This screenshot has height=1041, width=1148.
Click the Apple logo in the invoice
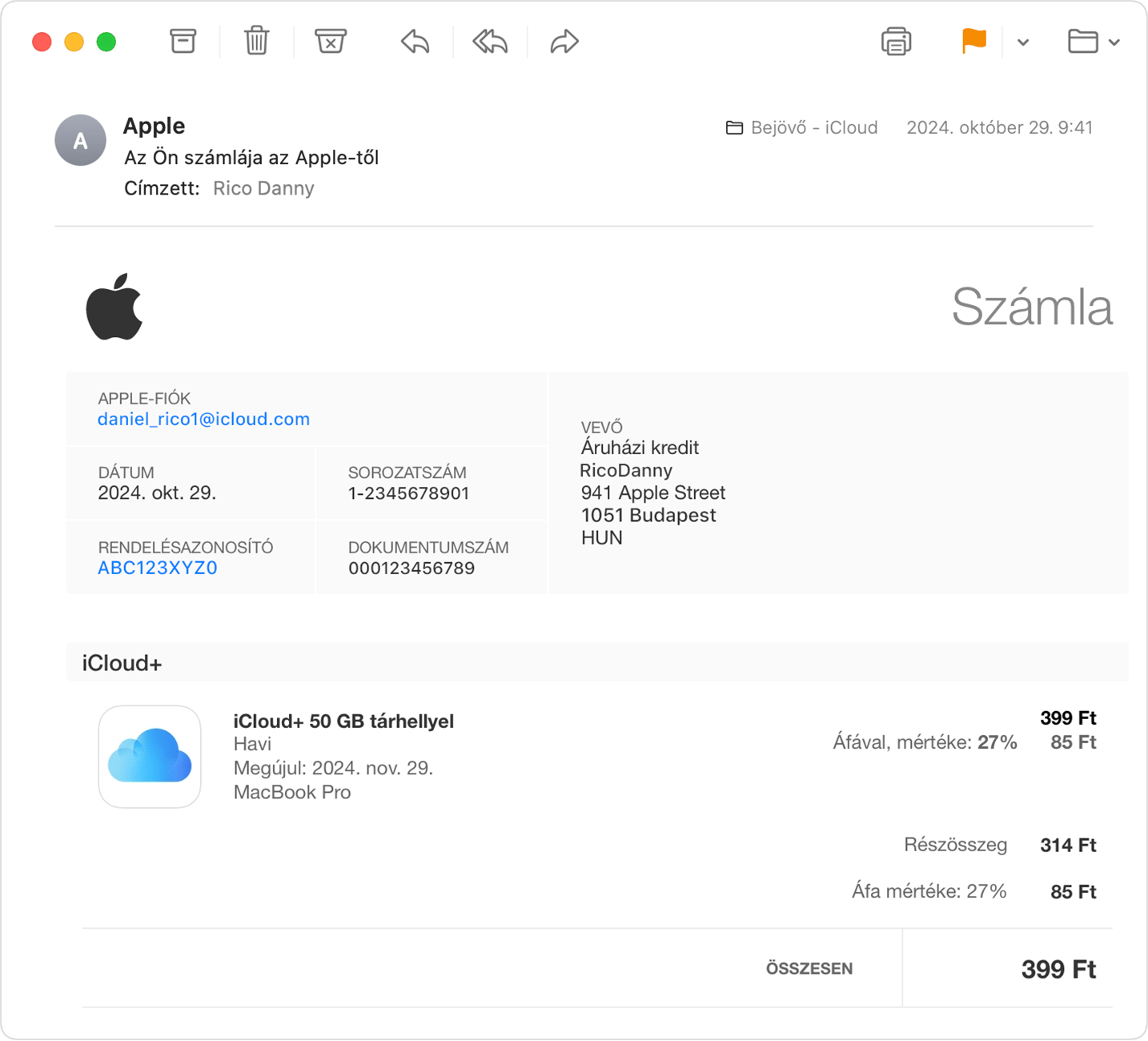click(x=114, y=307)
